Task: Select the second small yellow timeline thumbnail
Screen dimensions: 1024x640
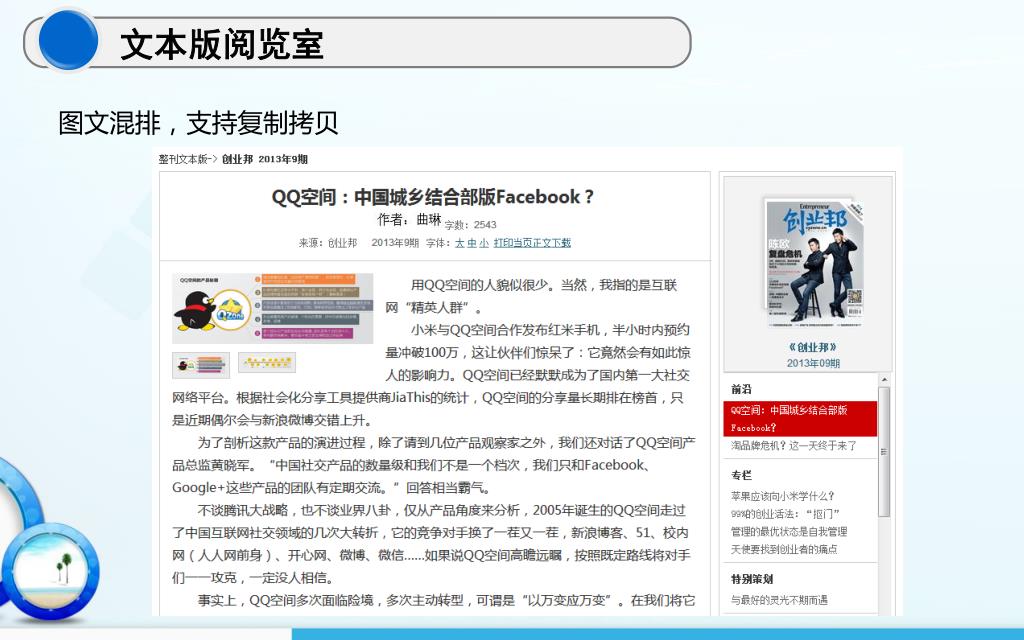Action: coord(266,362)
